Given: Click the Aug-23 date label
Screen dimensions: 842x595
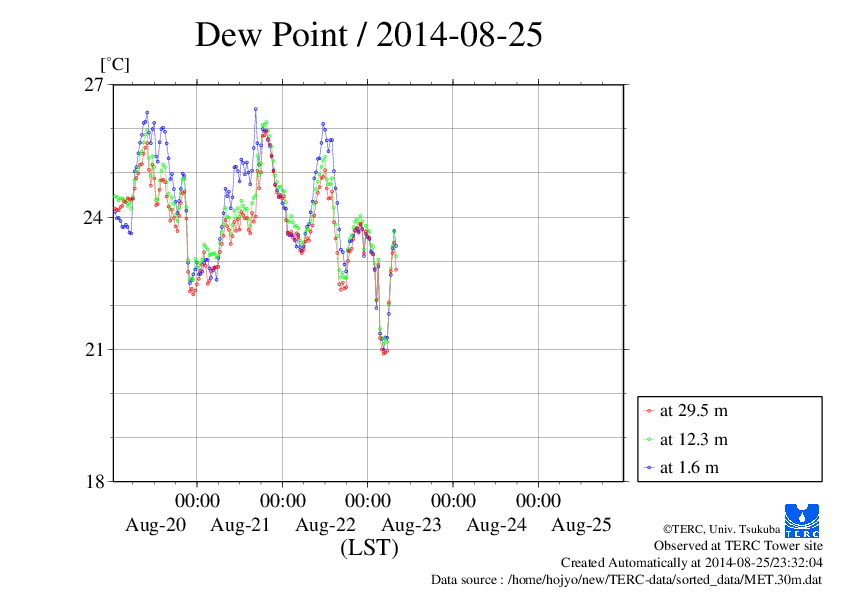Looking at the screenshot, I should coord(411,525).
